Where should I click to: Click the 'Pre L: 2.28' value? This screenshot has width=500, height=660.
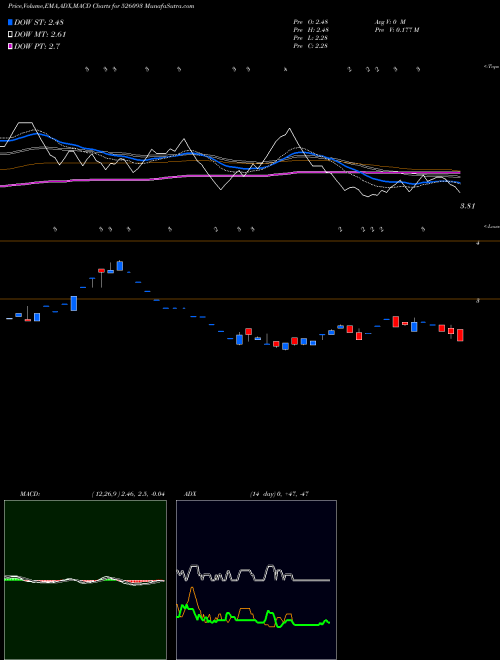(x=311, y=38)
